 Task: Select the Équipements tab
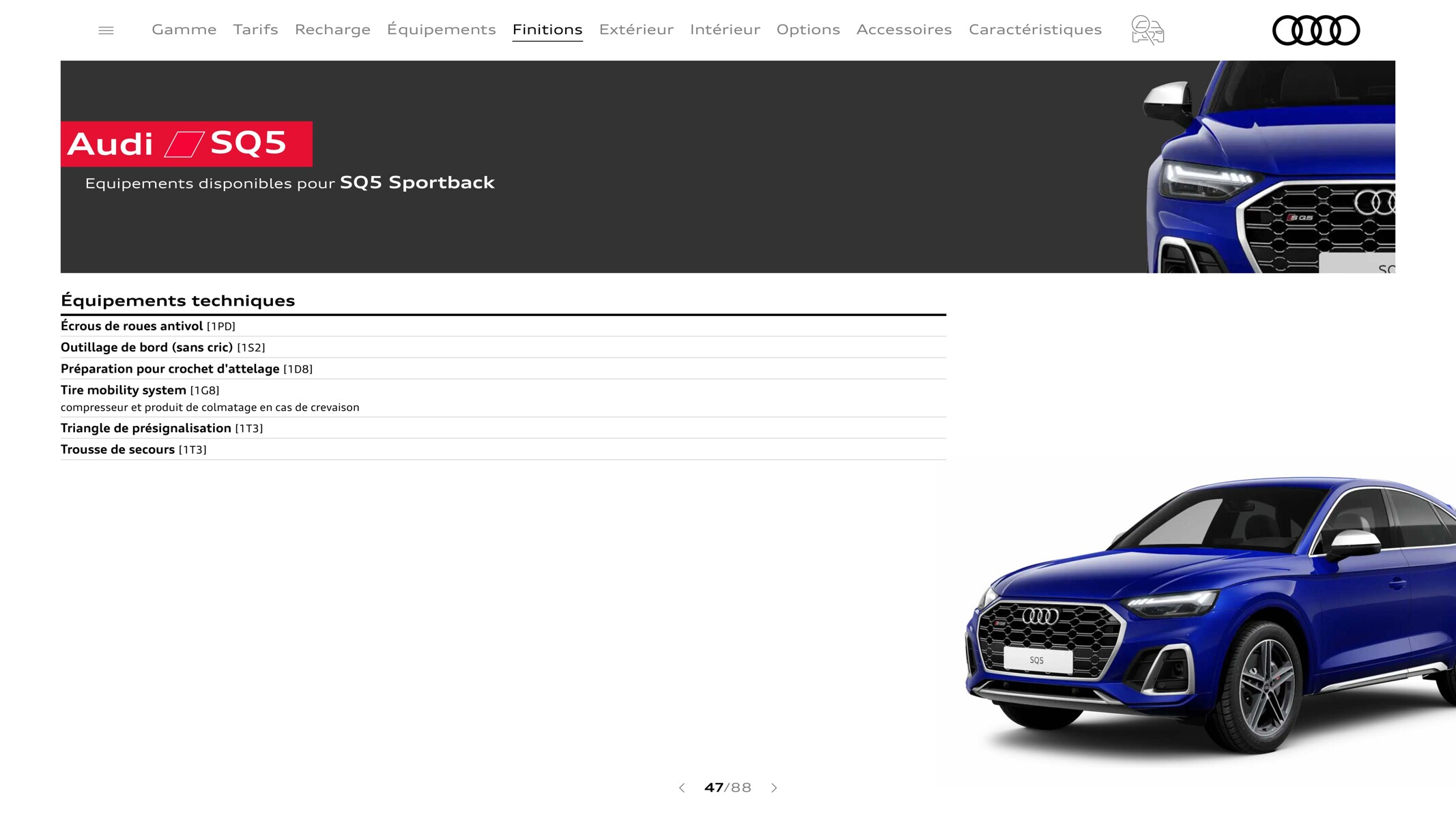pos(441,29)
